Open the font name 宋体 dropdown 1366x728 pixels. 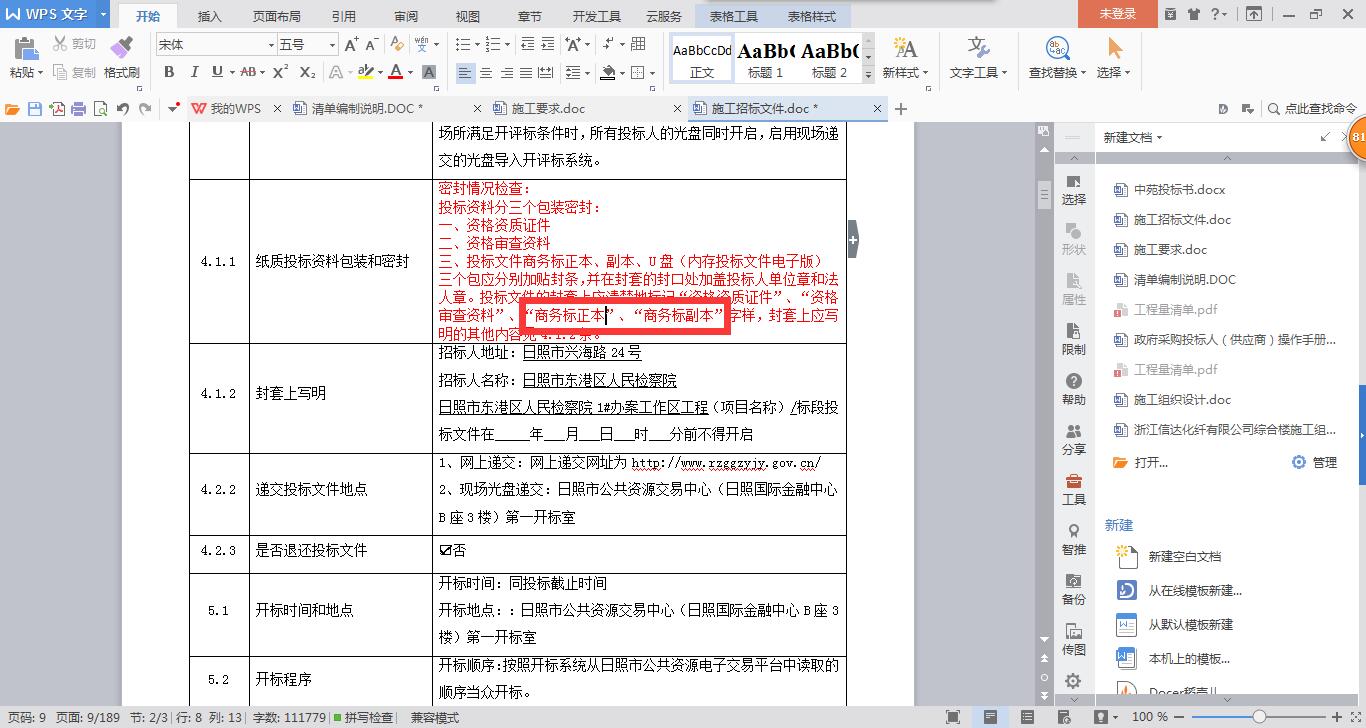tap(270, 45)
